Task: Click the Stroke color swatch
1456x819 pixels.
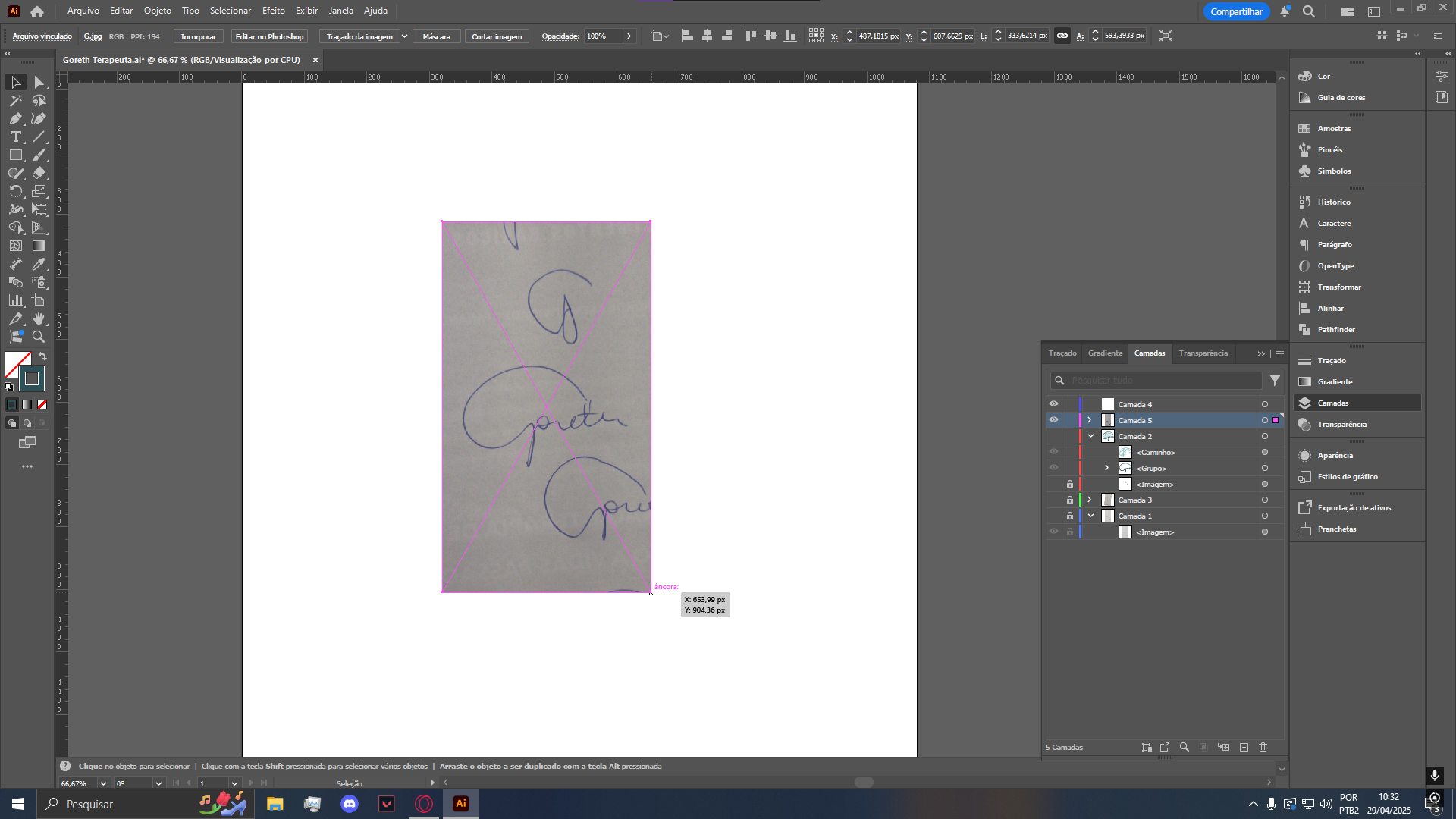Action: pos(32,378)
